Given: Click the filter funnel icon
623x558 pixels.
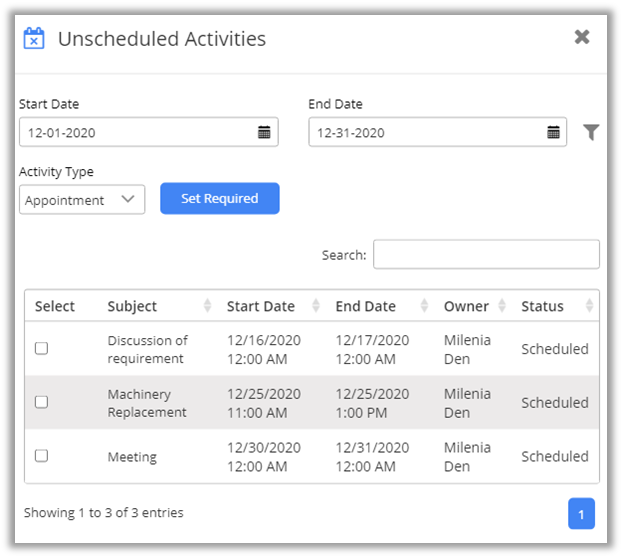Looking at the screenshot, I should pyautogui.click(x=591, y=133).
